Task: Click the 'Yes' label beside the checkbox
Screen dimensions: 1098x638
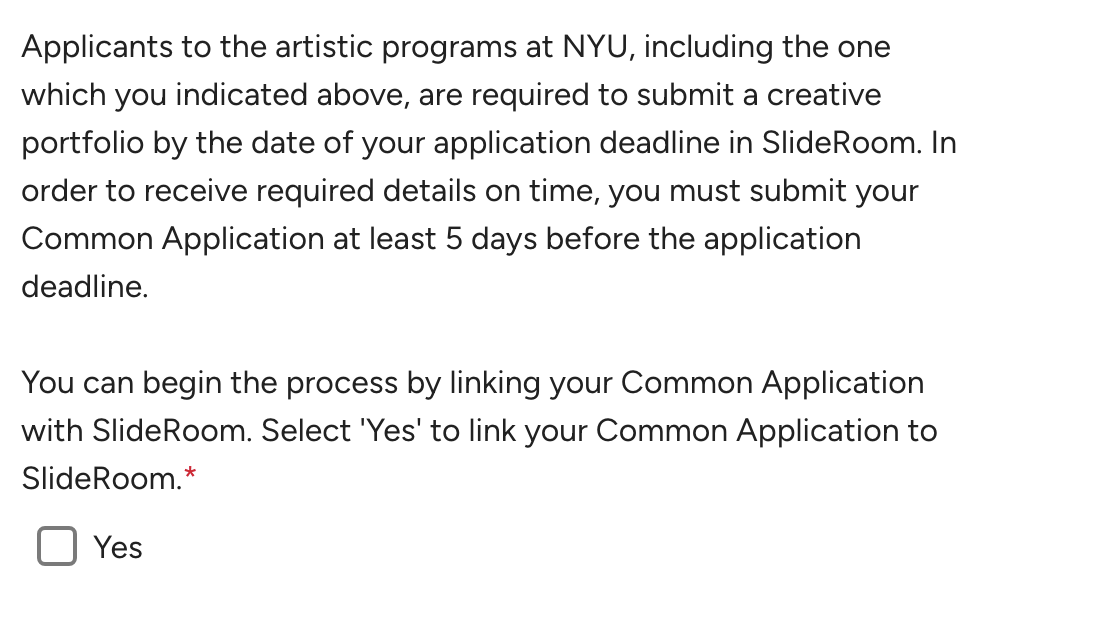Action: [x=118, y=547]
